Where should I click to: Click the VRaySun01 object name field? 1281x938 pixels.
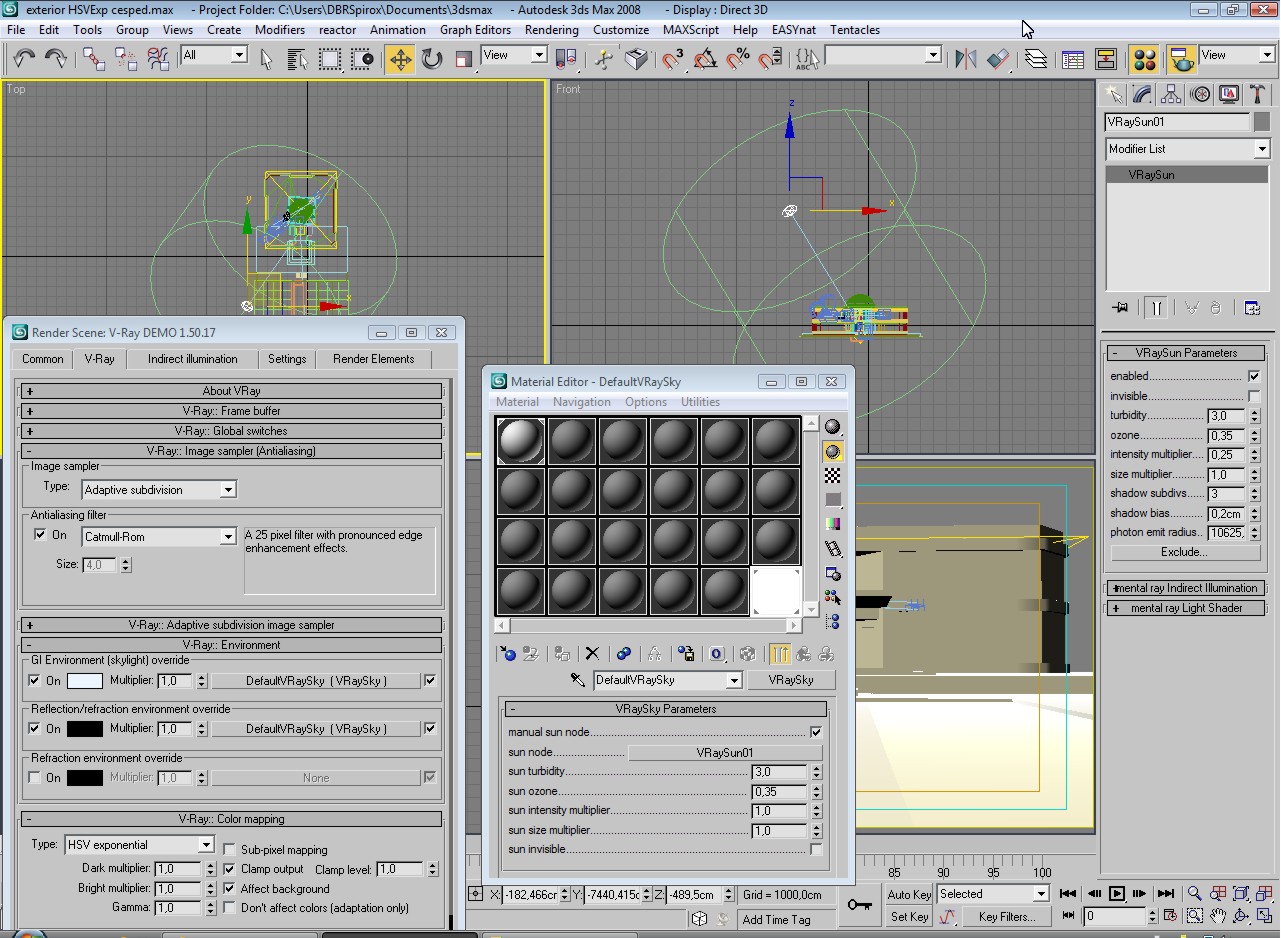point(1177,122)
